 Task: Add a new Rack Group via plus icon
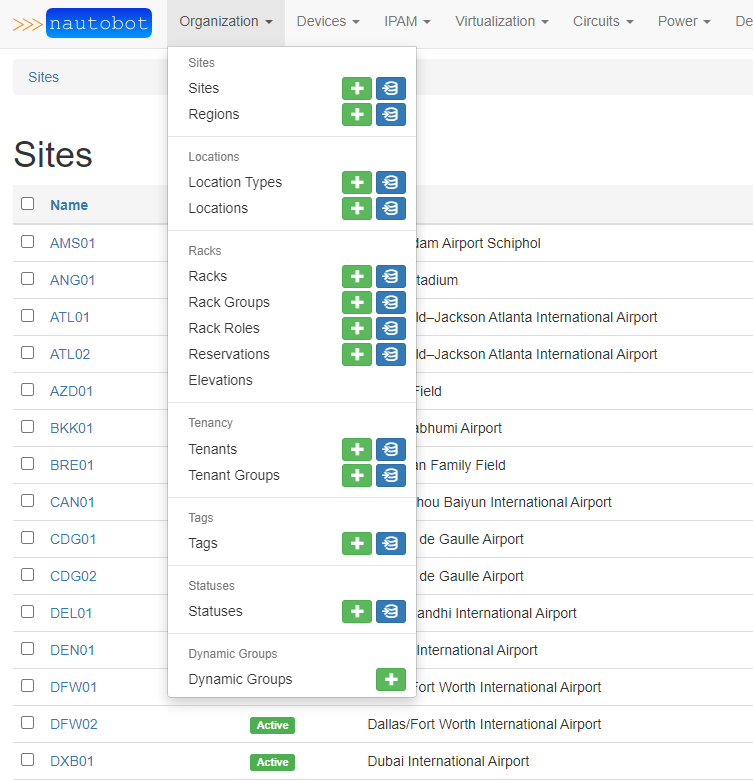pos(357,302)
